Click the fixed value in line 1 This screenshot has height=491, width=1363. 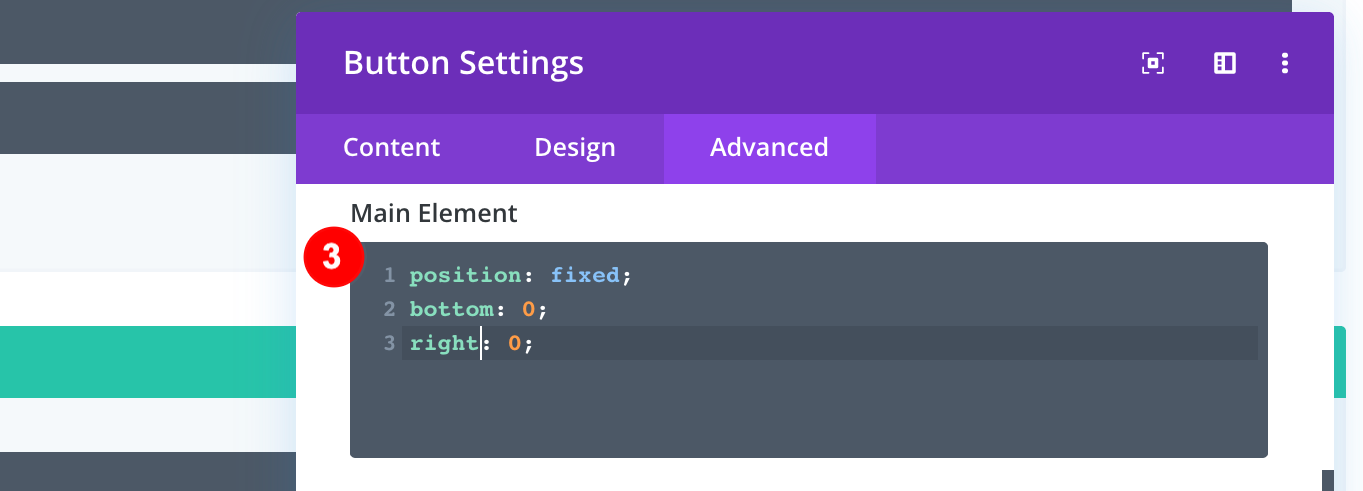585,275
